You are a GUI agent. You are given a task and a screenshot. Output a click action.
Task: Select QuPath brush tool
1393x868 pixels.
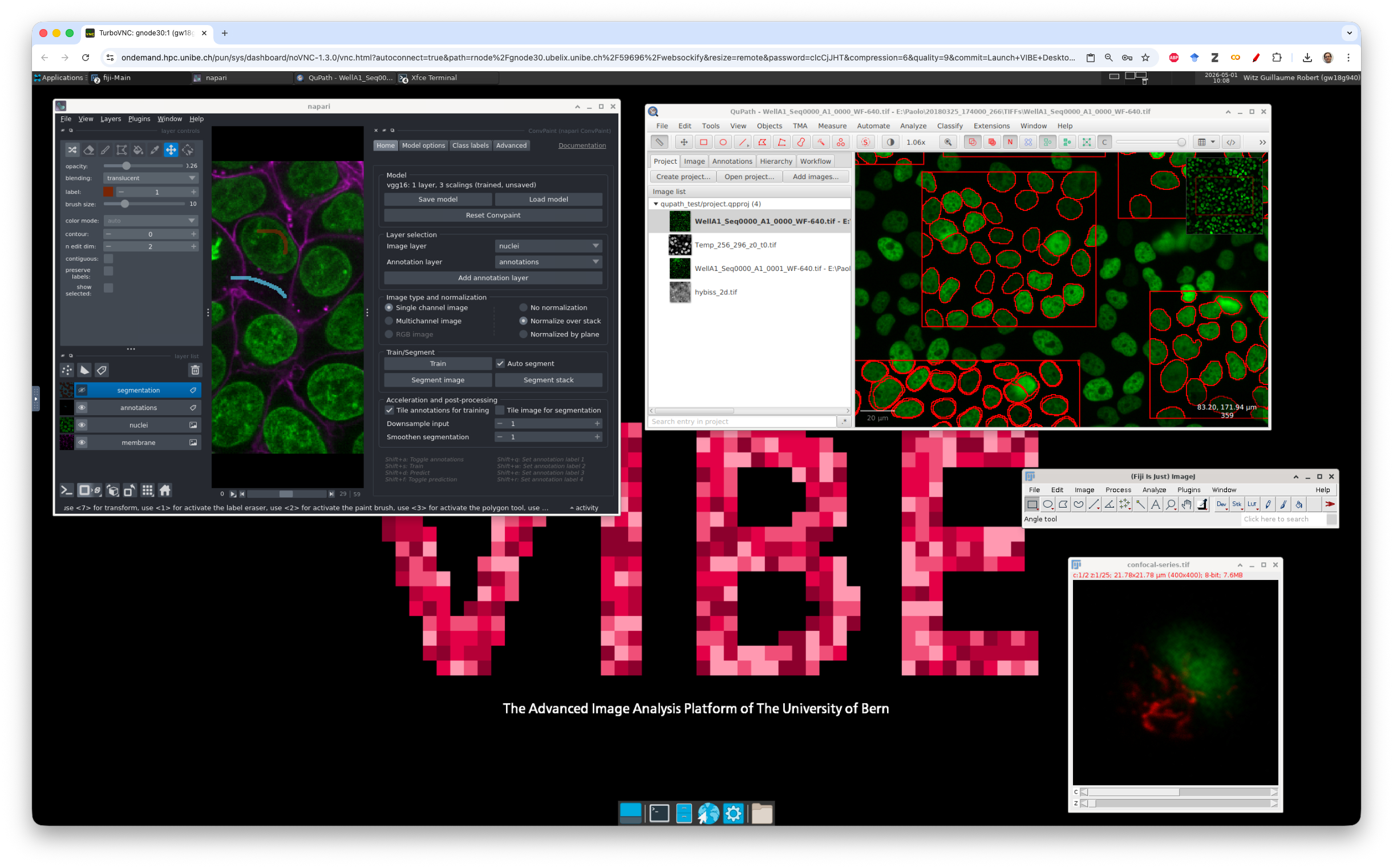pyautogui.click(x=801, y=143)
